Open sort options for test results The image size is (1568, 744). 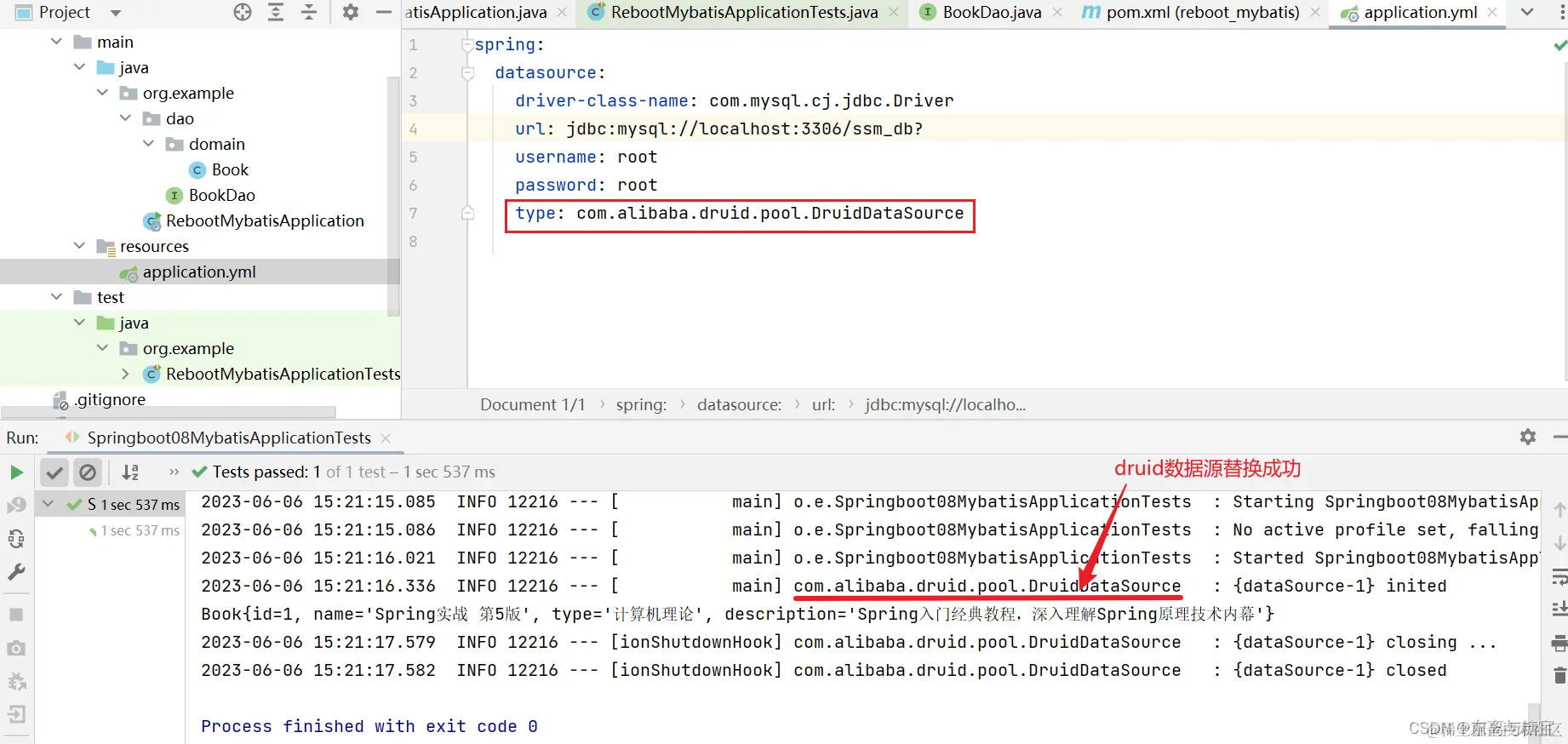tap(130, 472)
